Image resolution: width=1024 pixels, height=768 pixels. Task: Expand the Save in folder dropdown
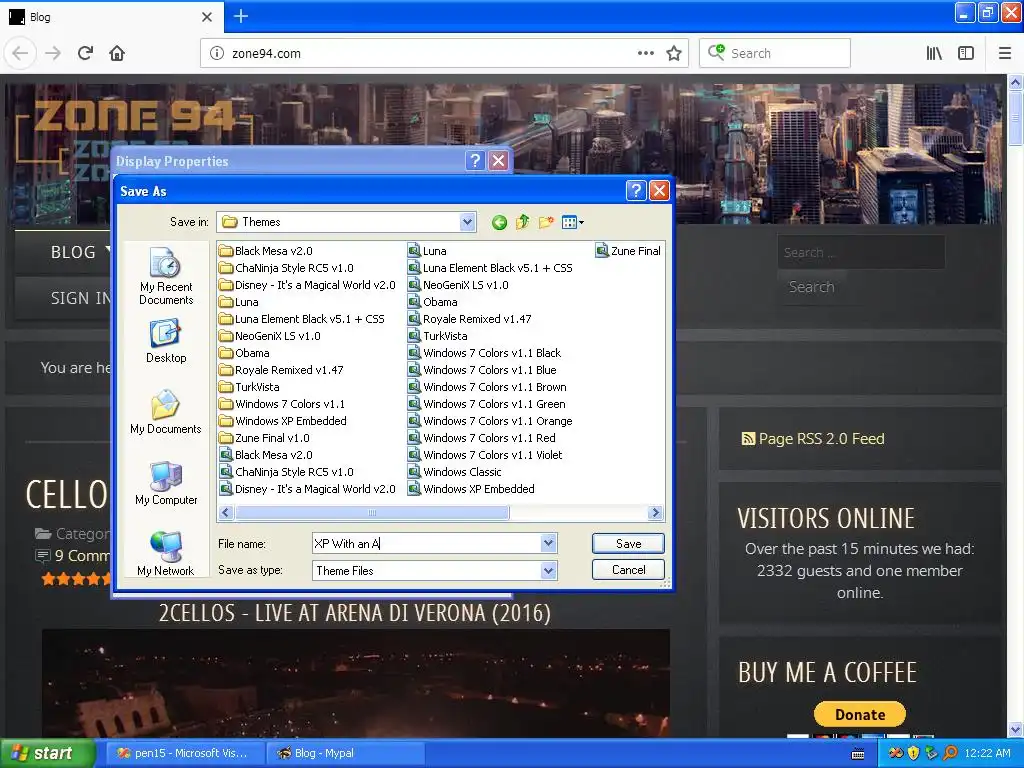pyautogui.click(x=467, y=222)
